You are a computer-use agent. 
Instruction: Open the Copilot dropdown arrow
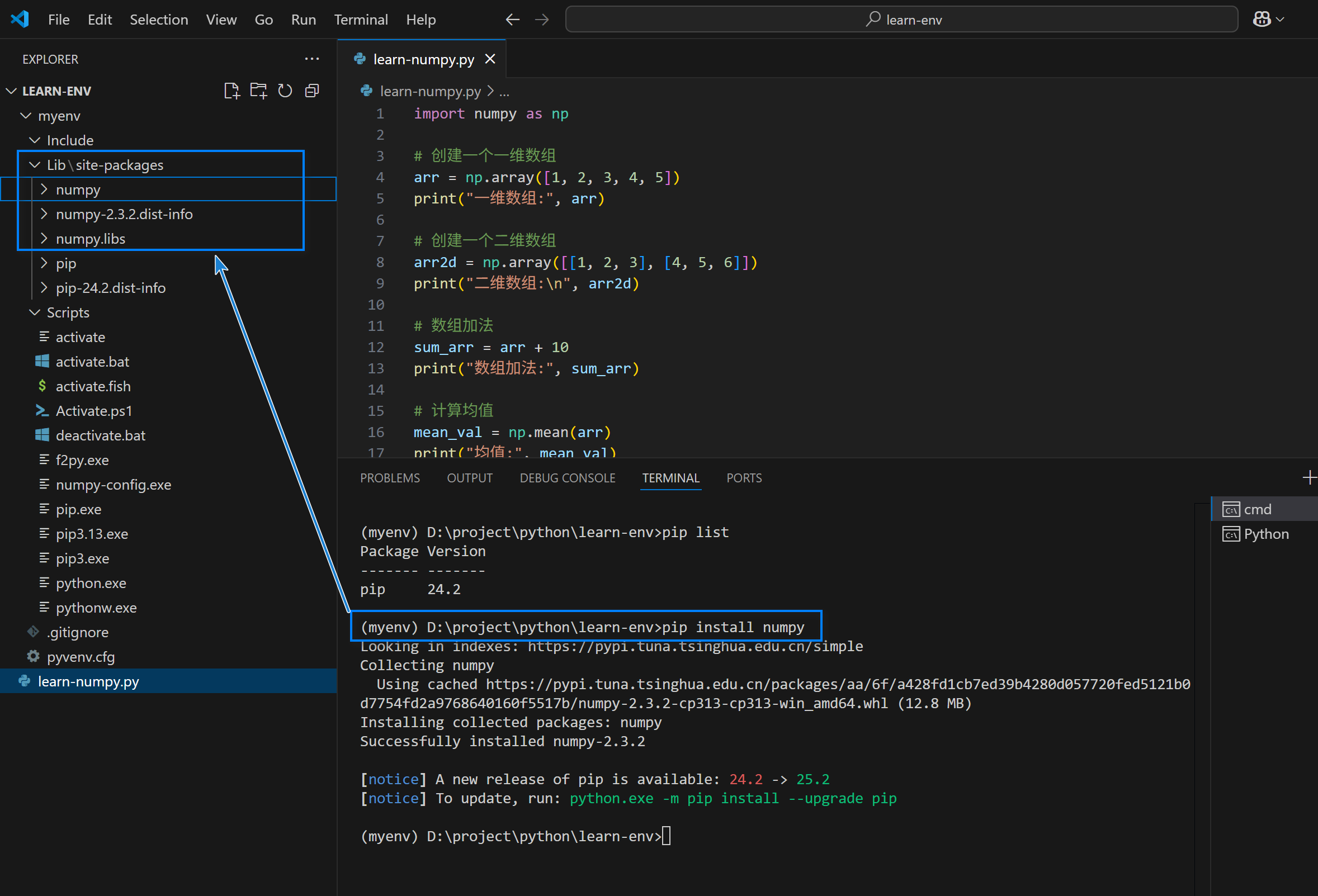coord(1280,20)
